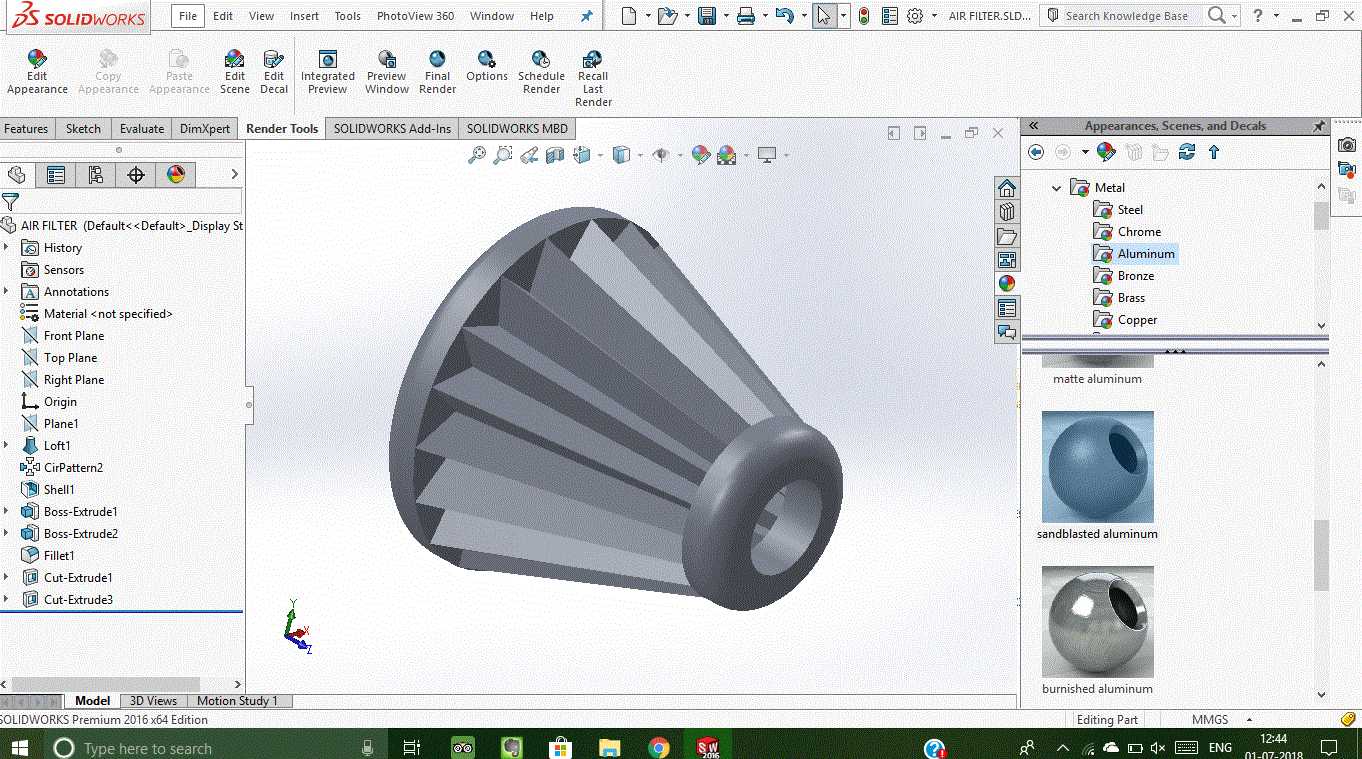Image resolution: width=1362 pixels, height=759 pixels.
Task: Open the DisplayManager tab
Action: (176, 175)
